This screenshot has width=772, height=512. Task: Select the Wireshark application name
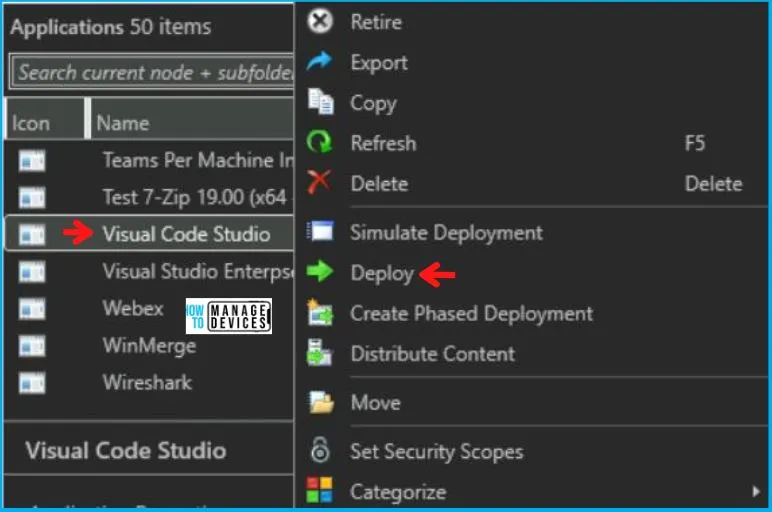[x=147, y=383]
